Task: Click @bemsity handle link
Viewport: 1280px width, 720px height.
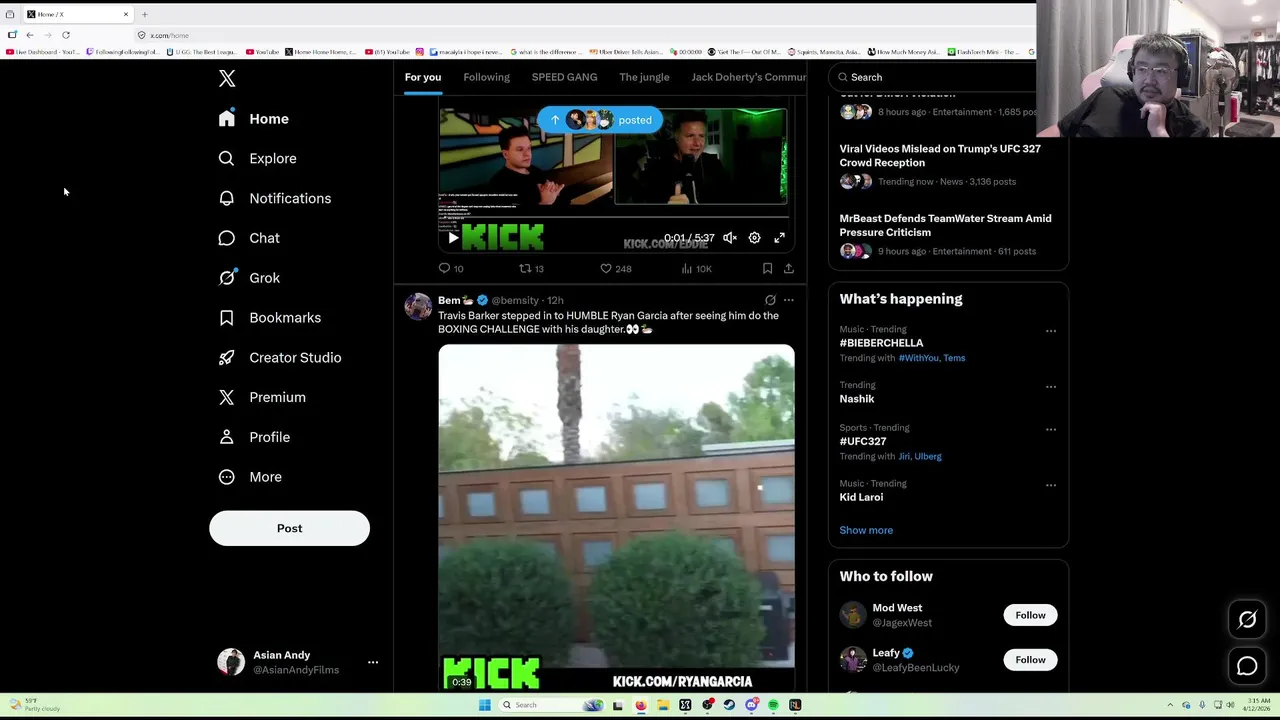Action: (515, 300)
